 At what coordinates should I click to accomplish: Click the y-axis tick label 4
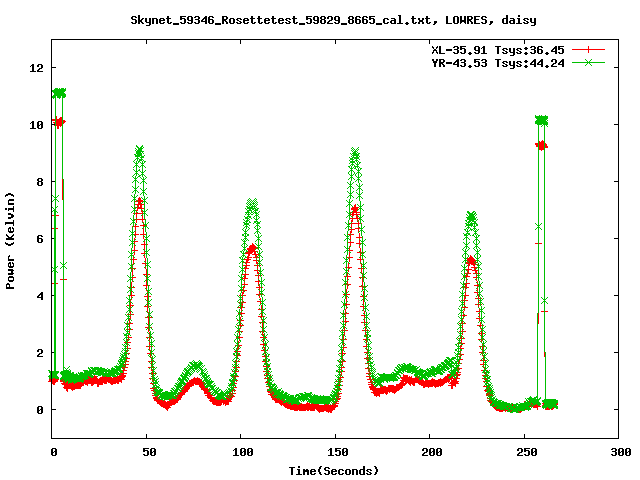point(40,296)
